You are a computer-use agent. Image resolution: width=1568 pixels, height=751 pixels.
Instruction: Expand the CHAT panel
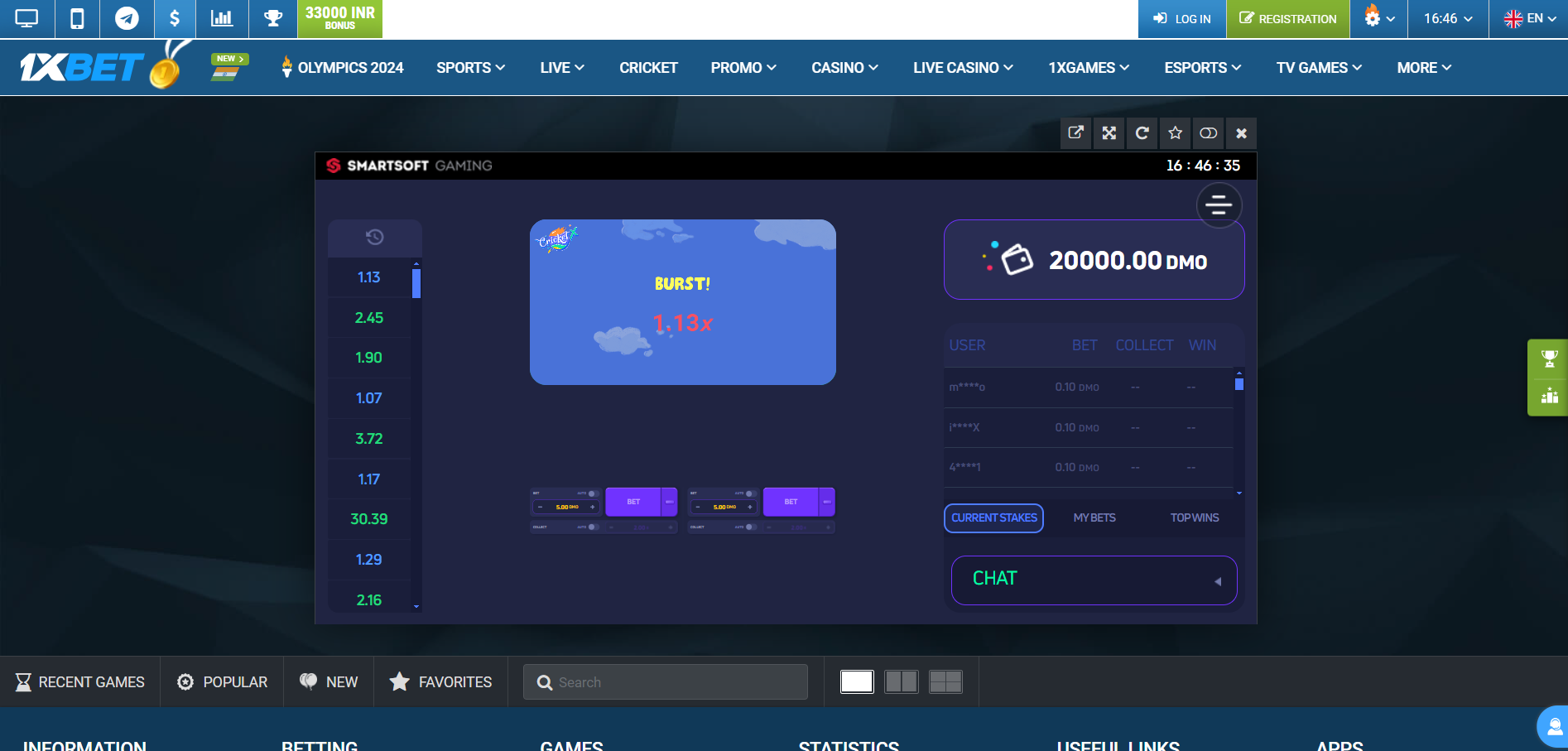[x=1094, y=580]
